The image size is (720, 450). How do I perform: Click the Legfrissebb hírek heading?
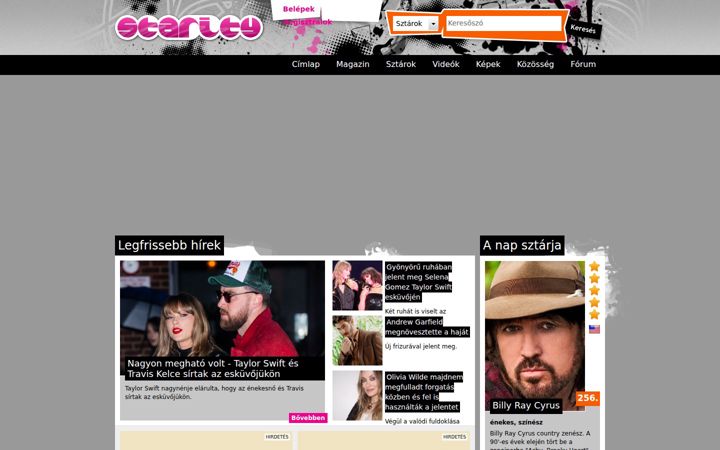click(169, 245)
